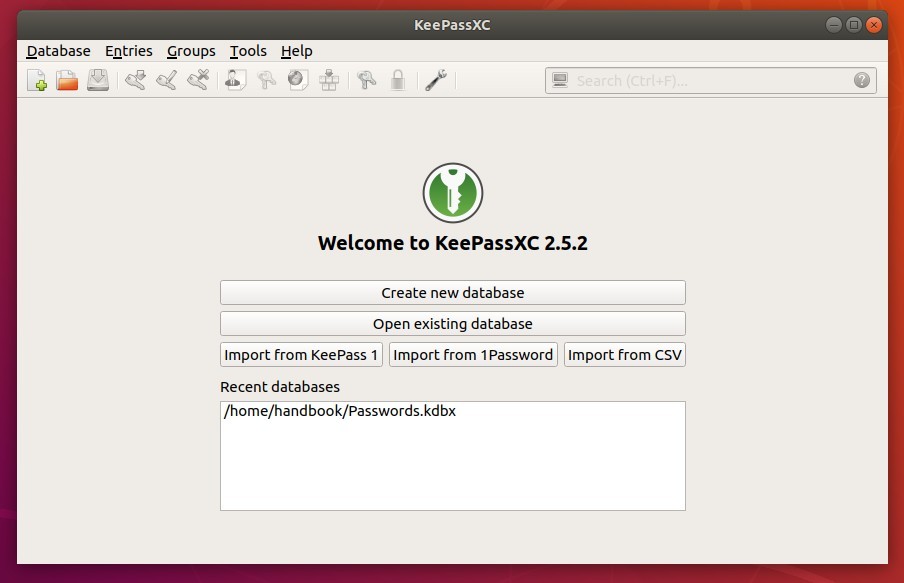The width and height of the screenshot is (904, 583).
Task: Open the Entries menu
Action: tap(128, 51)
